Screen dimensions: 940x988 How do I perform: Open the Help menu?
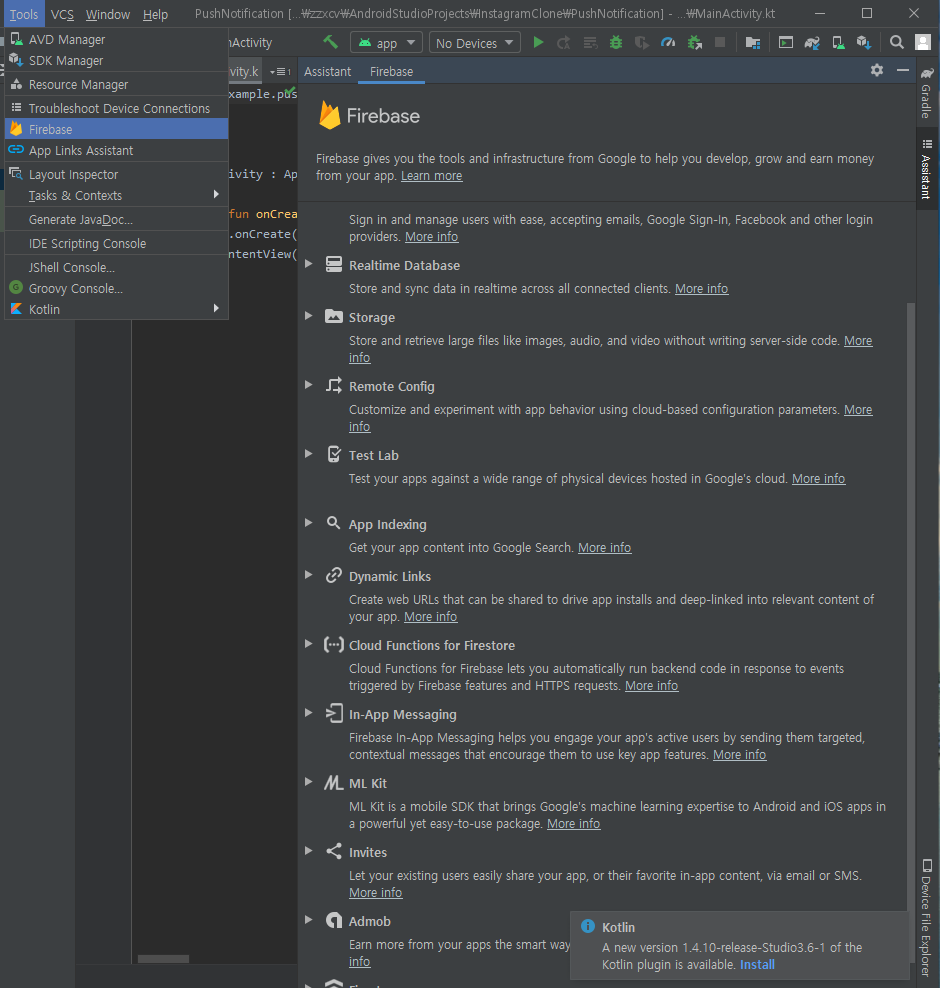tap(155, 14)
